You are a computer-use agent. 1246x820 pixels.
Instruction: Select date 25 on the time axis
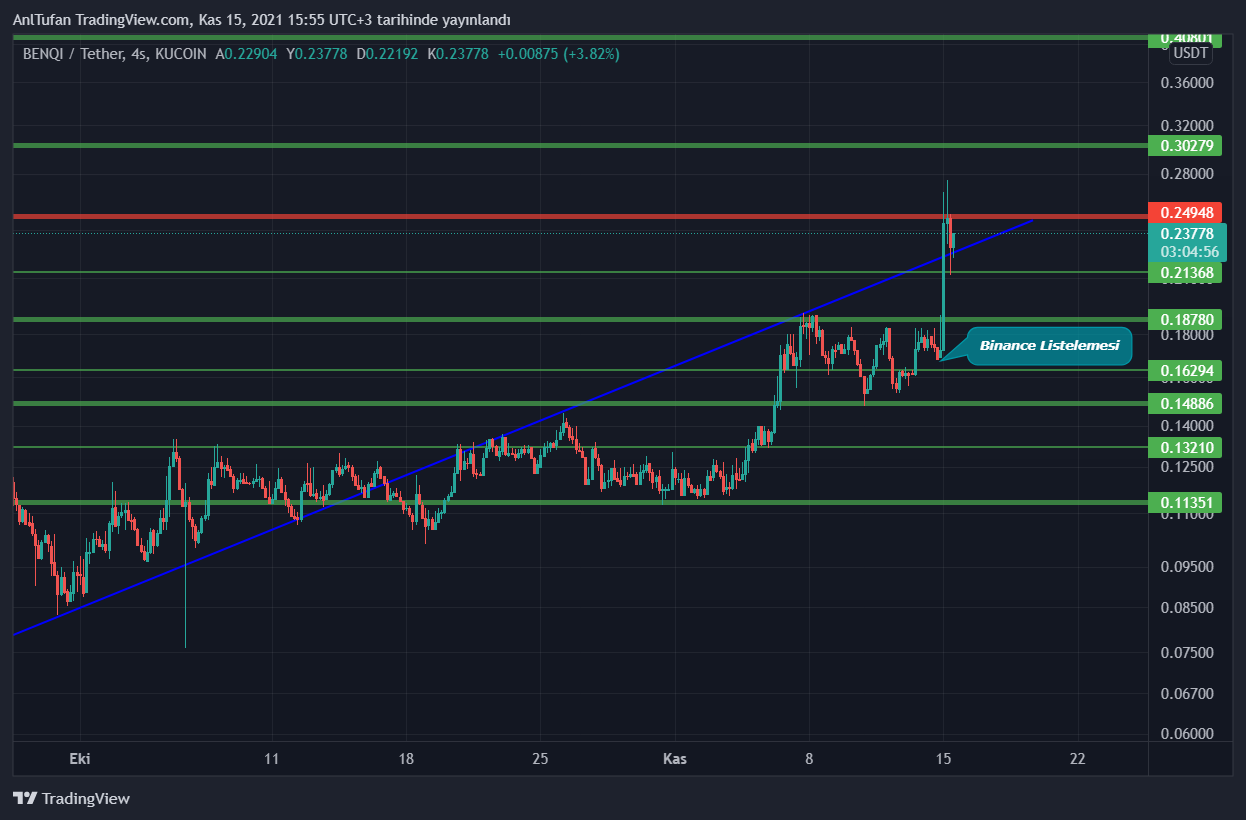[x=540, y=759]
